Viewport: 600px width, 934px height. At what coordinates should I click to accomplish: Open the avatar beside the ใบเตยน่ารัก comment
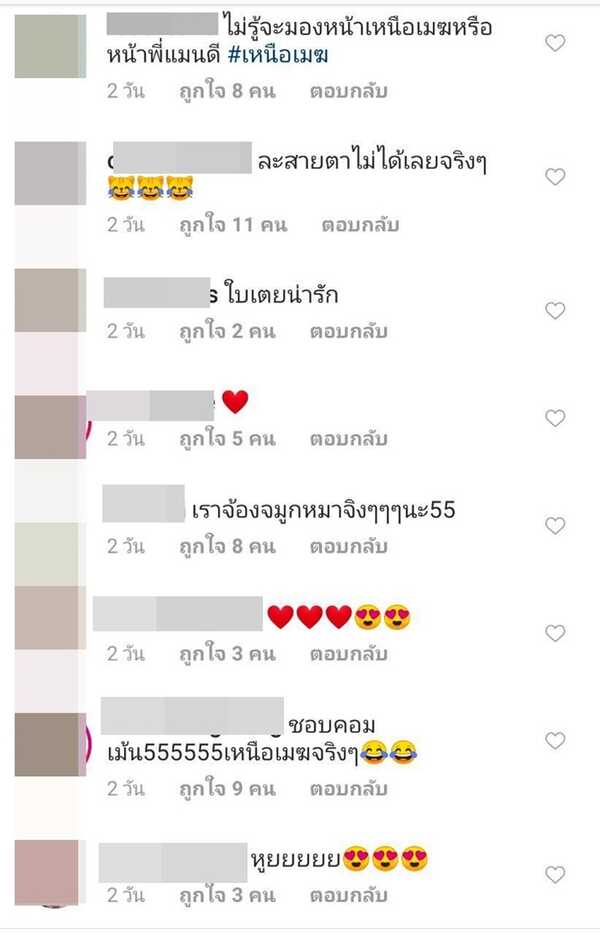[x=50, y=300]
